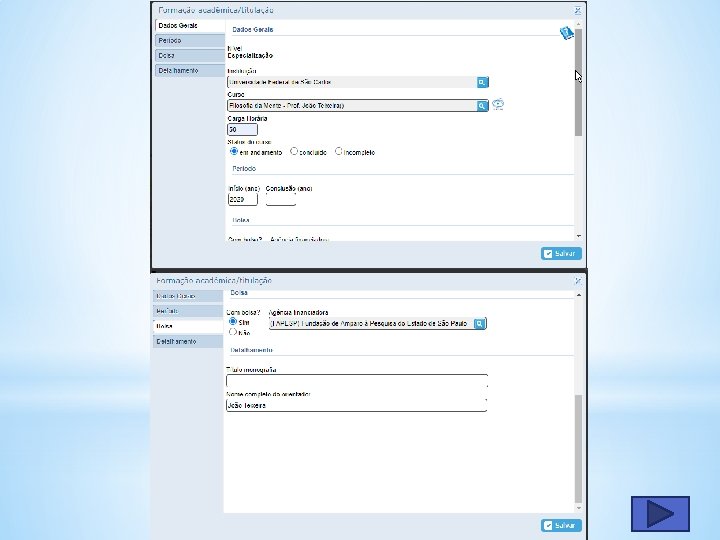This screenshot has height=540, width=720.
Task: Open the Dados Gerais tab in the top dialog
Action: click(x=190, y=26)
